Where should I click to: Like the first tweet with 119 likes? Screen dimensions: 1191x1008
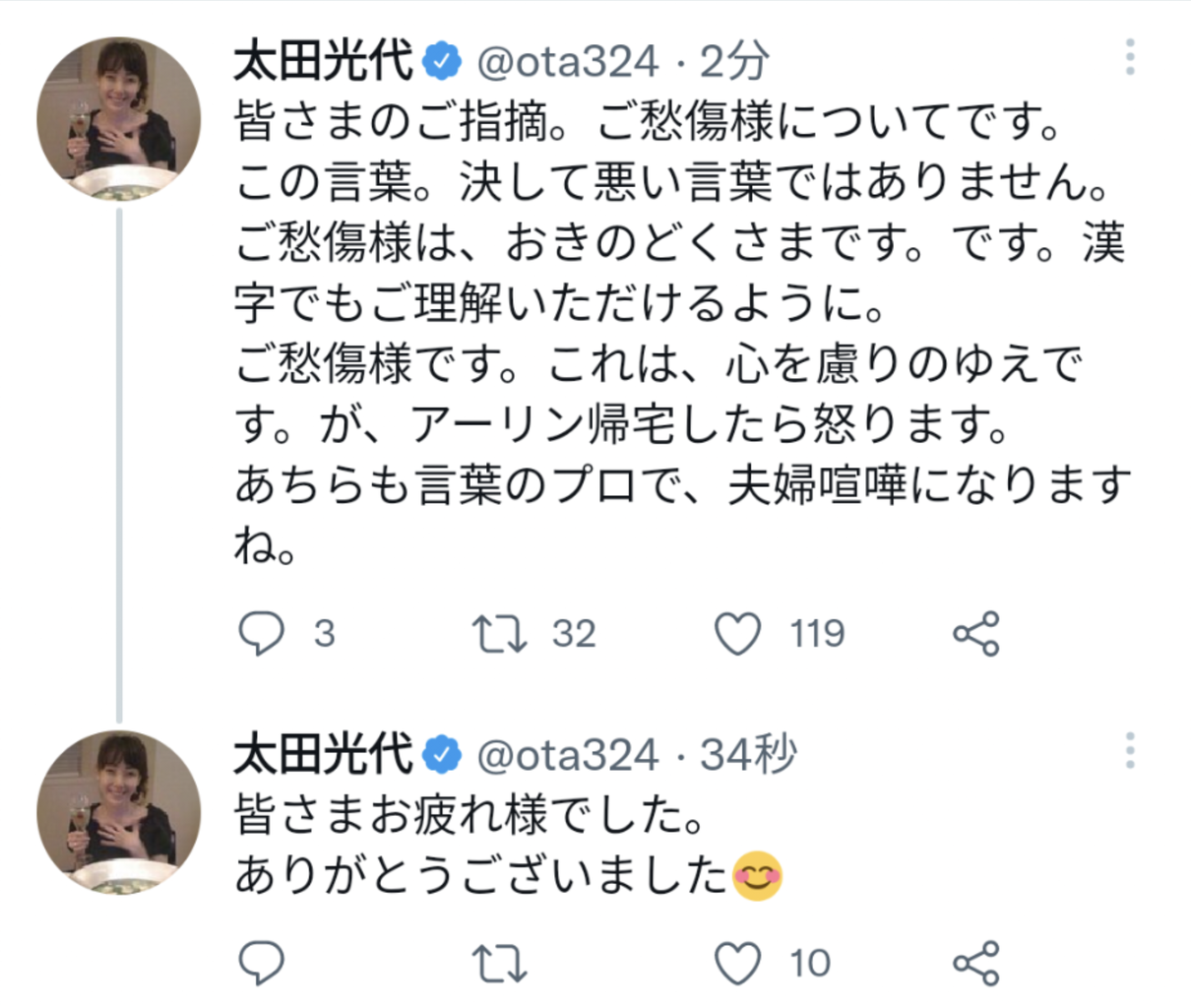click(737, 634)
